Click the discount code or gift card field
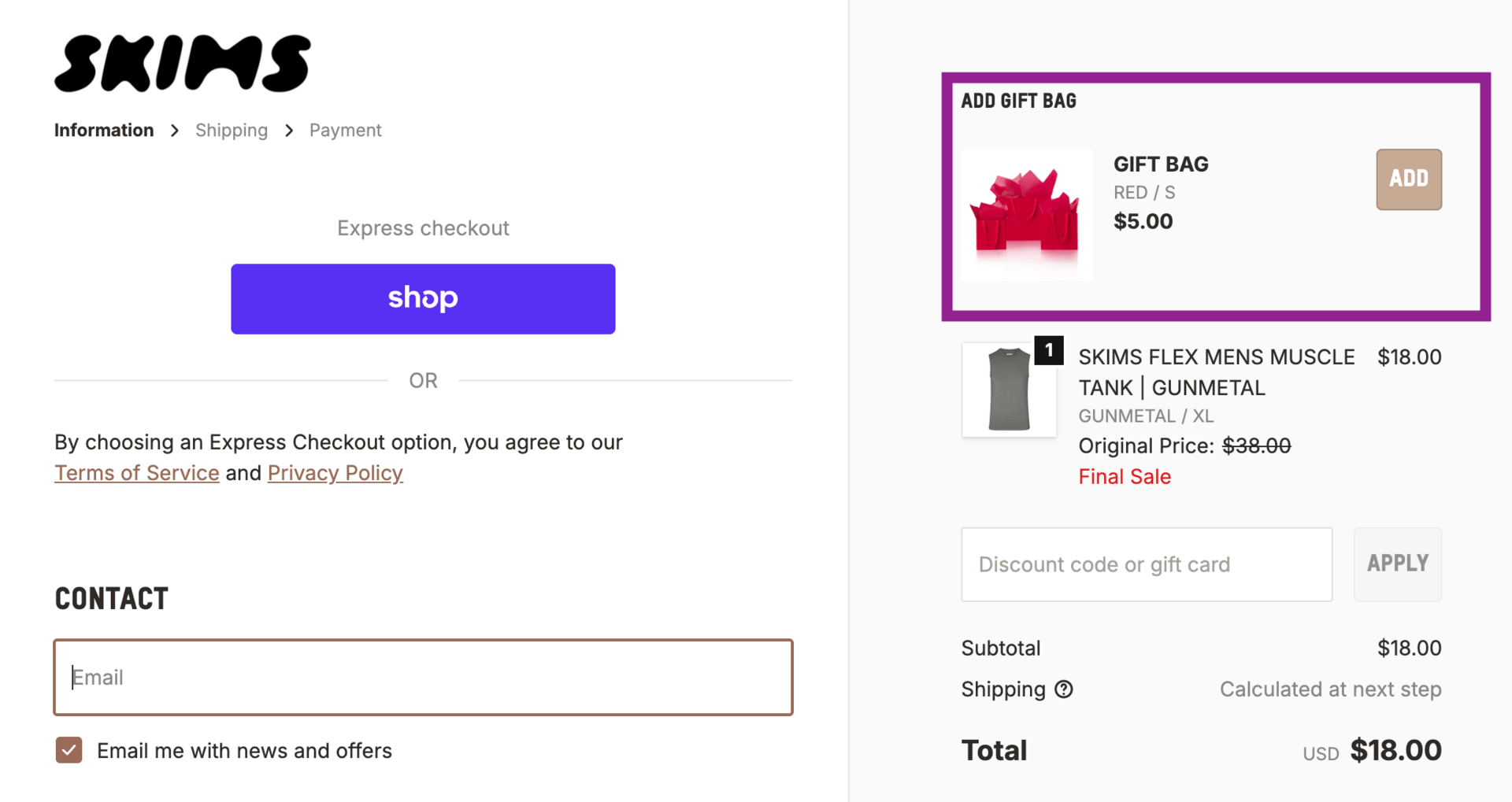The width and height of the screenshot is (1512, 802). pyautogui.click(x=1146, y=564)
